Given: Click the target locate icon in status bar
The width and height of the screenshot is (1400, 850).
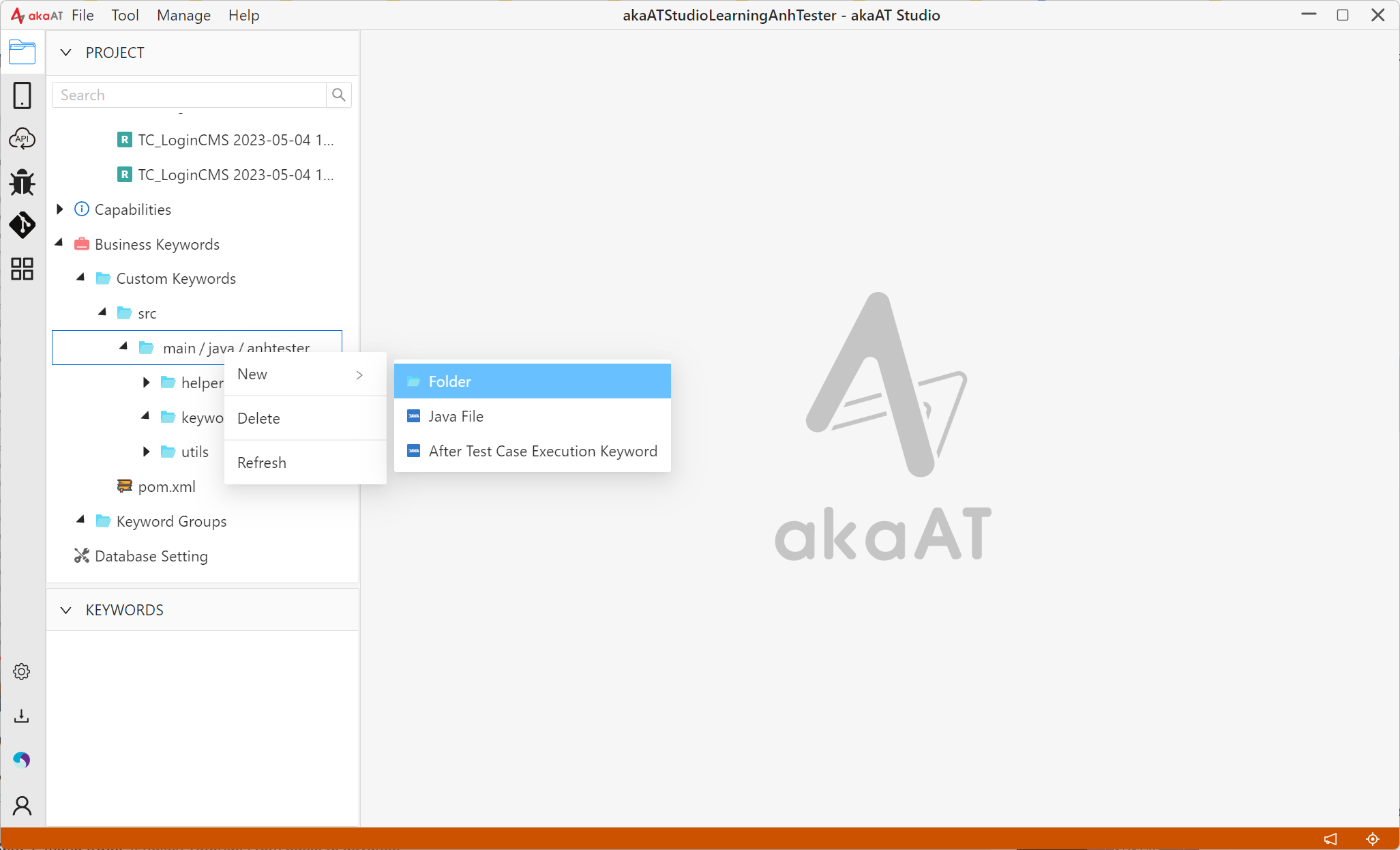Looking at the screenshot, I should 1373,838.
